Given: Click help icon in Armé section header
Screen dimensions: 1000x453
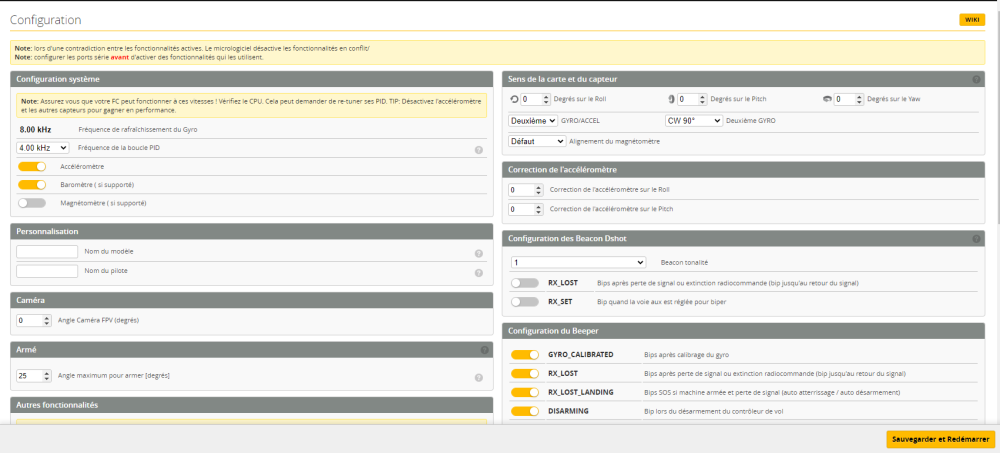Looking at the screenshot, I should [x=484, y=351].
